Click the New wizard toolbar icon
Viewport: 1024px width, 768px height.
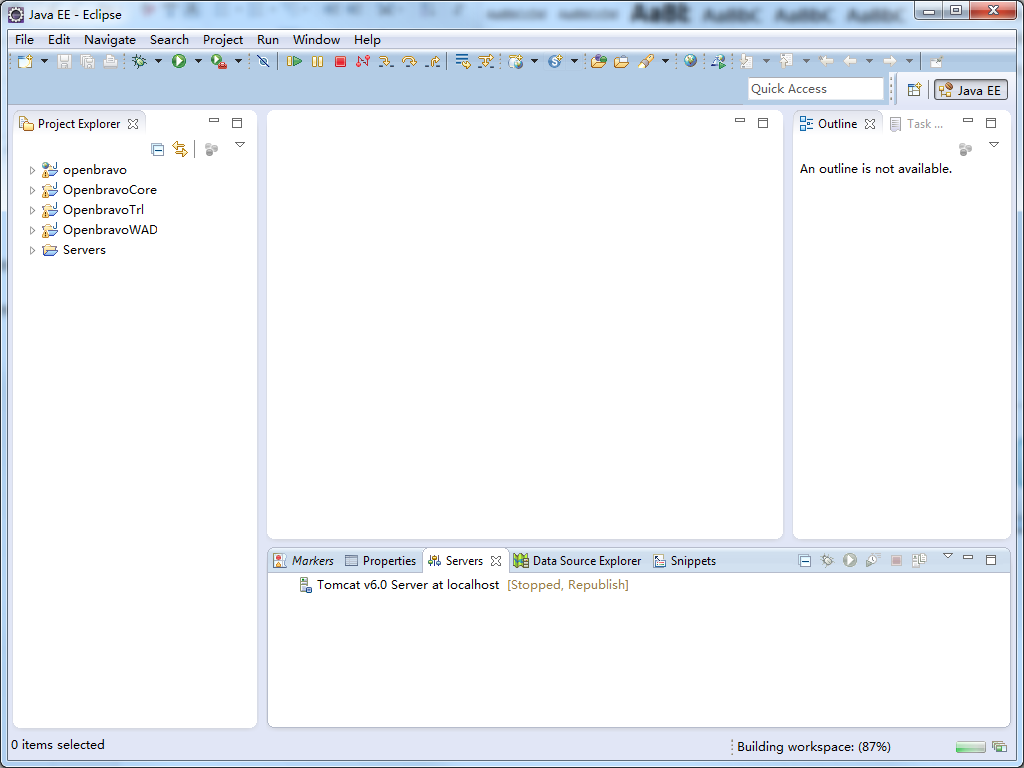point(25,61)
